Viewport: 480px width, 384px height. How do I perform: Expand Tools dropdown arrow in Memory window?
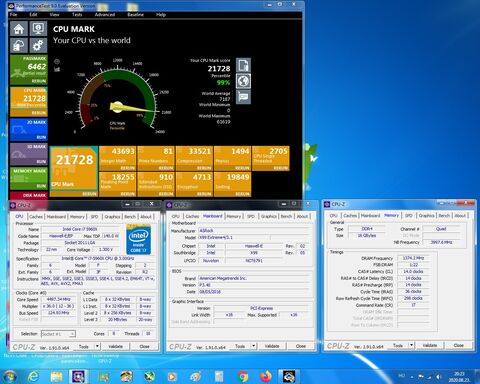tap(412, 345)
